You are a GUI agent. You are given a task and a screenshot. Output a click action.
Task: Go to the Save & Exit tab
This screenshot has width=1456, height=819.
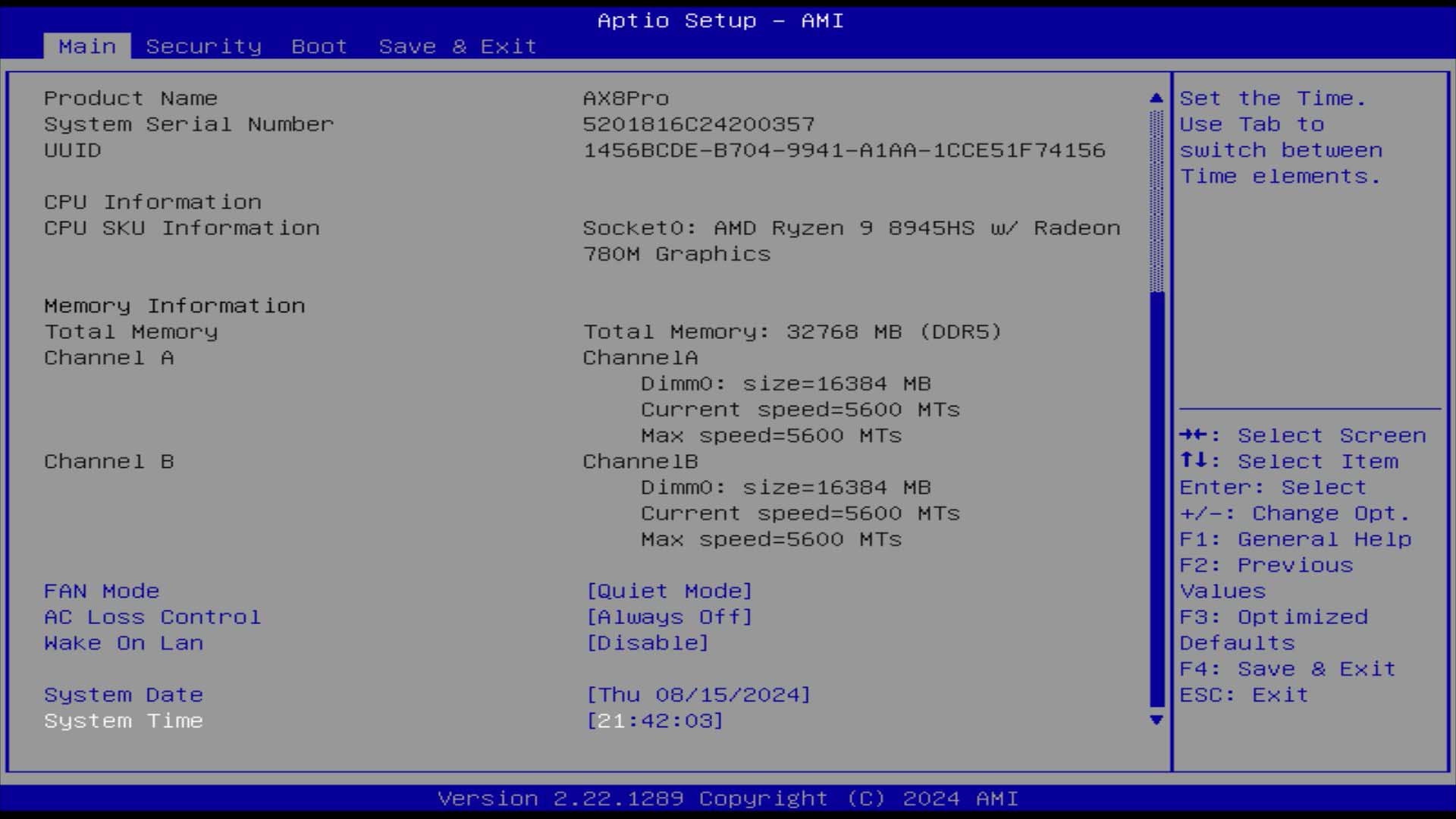(x=457, y=46)
